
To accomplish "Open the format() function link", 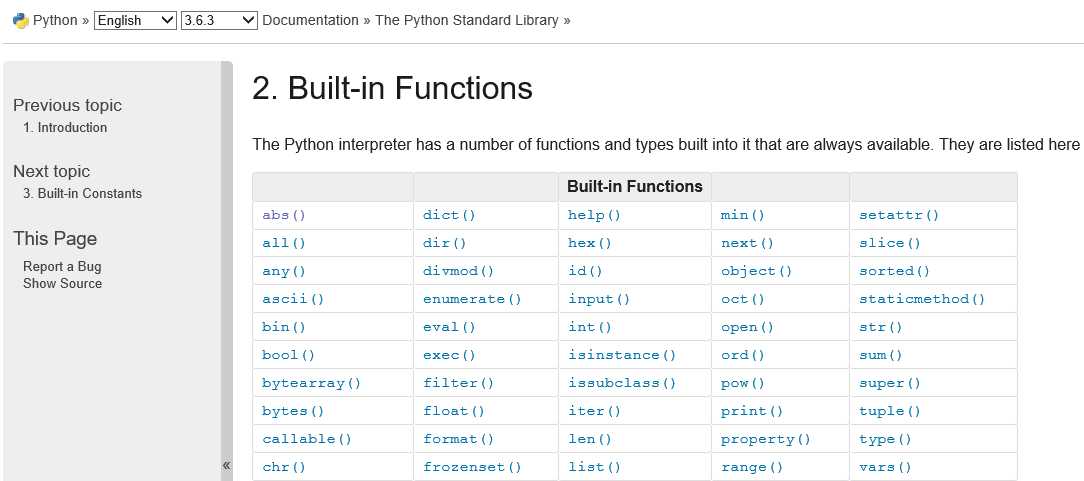I will 458,439.
